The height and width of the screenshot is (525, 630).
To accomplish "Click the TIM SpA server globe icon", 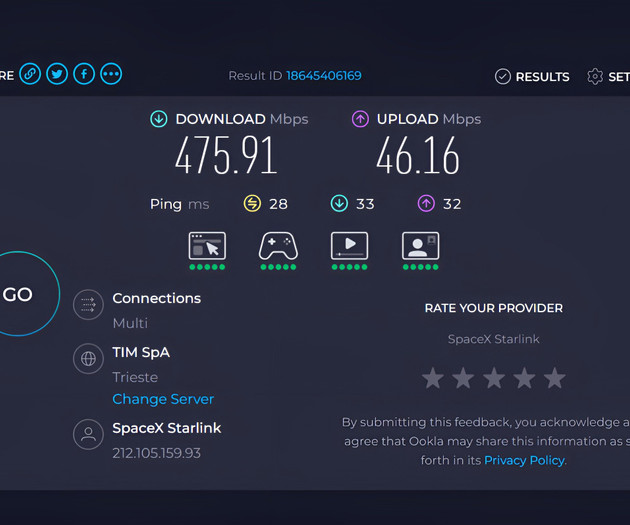I will (88, 359).
